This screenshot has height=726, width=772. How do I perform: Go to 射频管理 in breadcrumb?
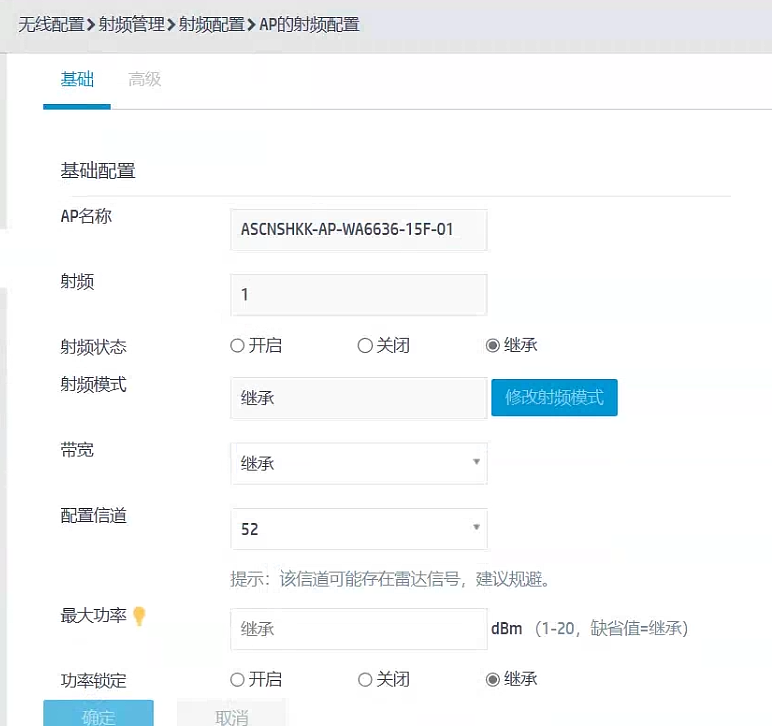pyautogui.click(x=131, y=24)
